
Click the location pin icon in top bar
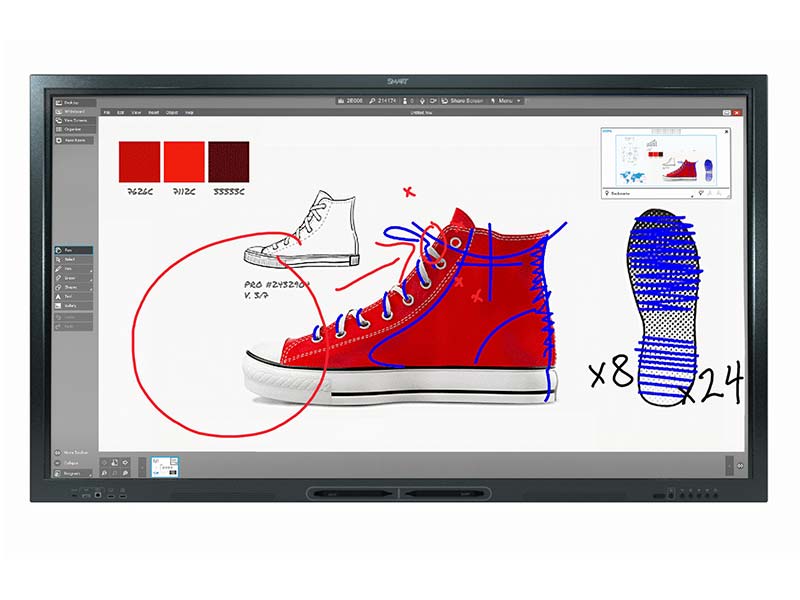(x=422, y=101)
